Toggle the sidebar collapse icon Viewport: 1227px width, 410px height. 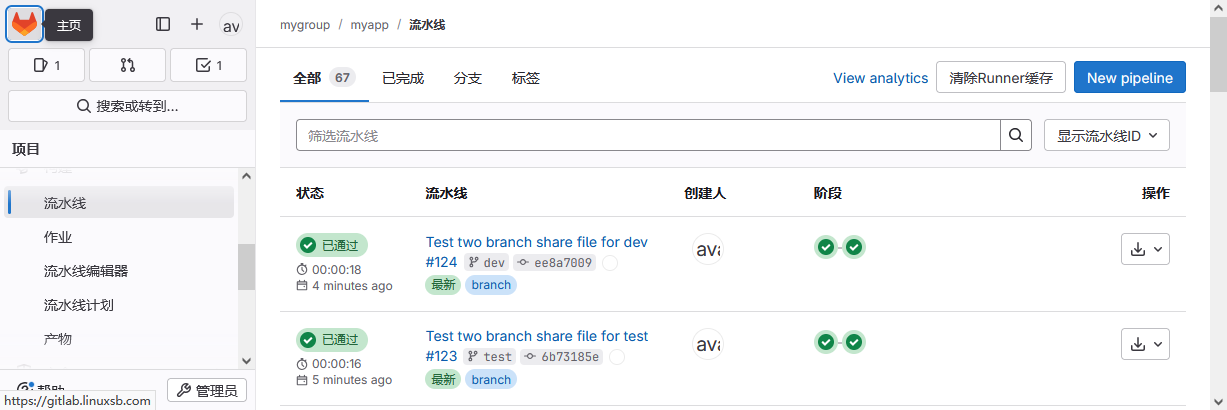pyautogui.click(x=163, y=25)
